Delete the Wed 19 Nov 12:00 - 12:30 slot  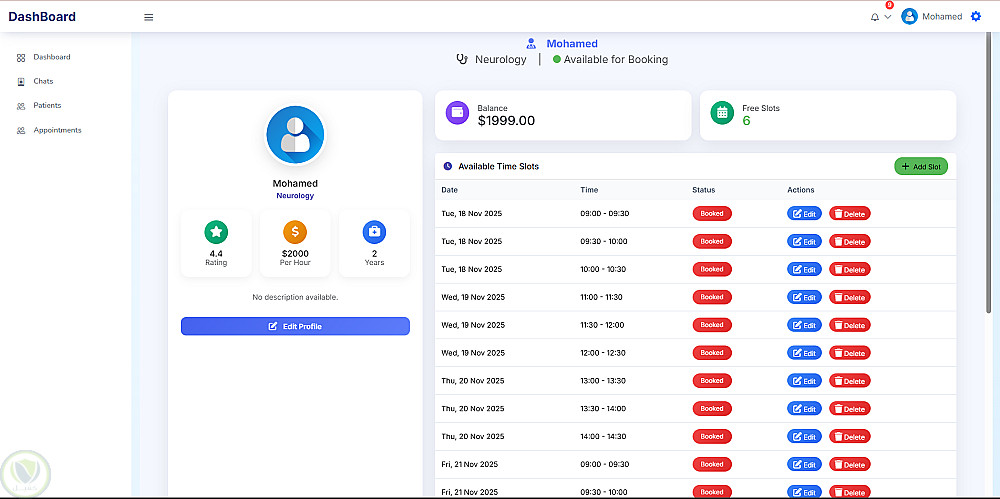coord(849,353)
